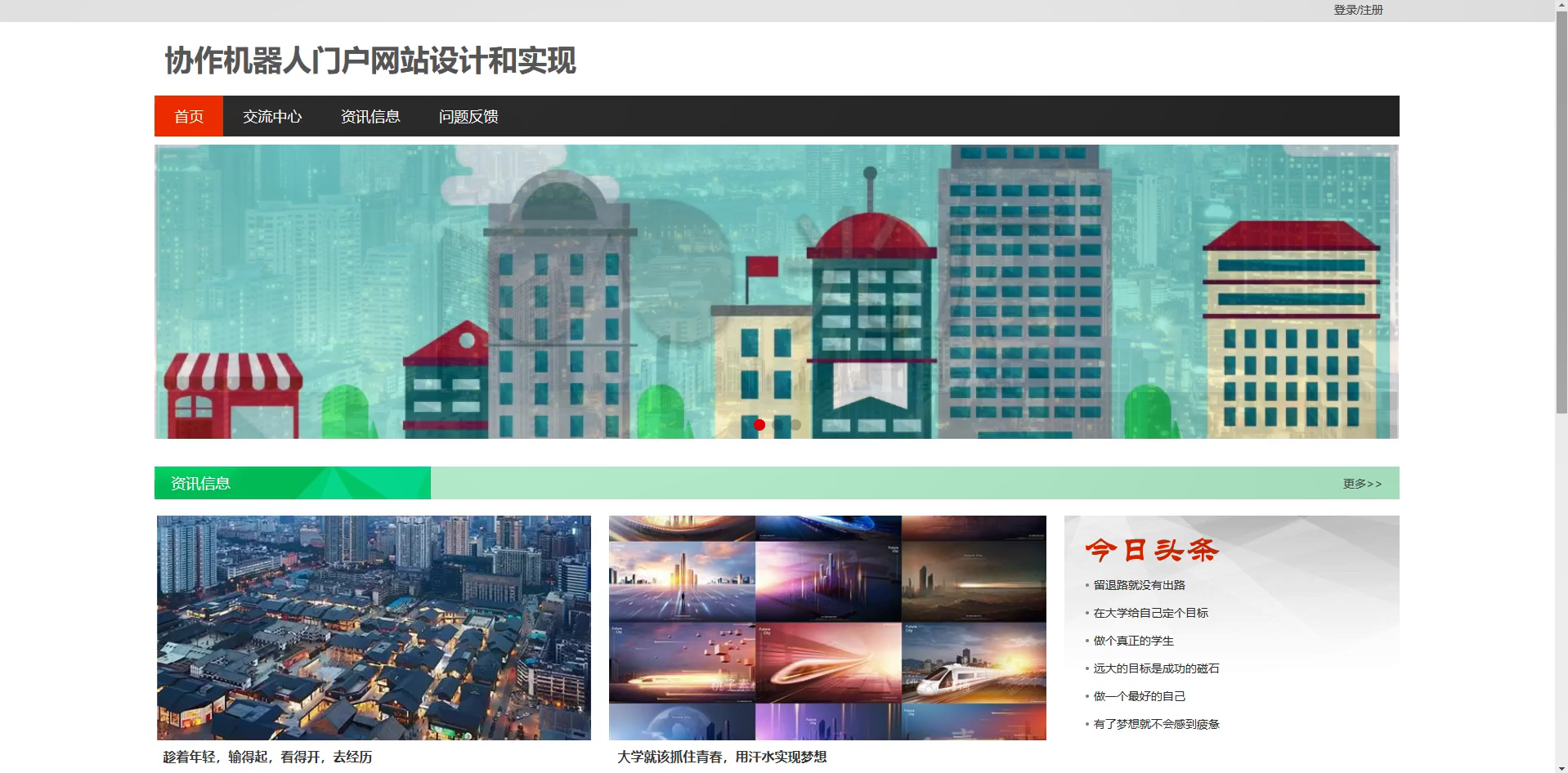Go to the 问题反馈 section
Screen dimensions: 1568x773
pyautogui.click(x=469, y=116)
